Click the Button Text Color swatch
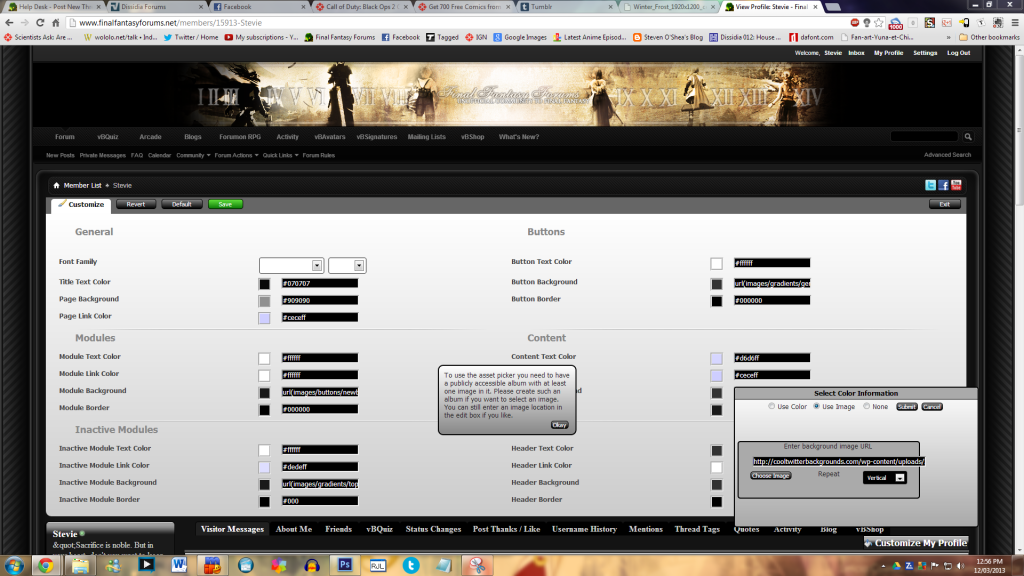This screenshot has width=1024, height=576. 716,264
